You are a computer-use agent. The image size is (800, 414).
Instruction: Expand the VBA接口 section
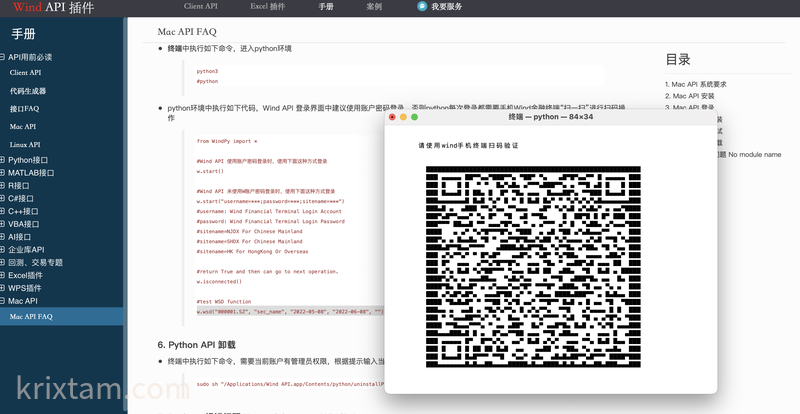point(3,224)
